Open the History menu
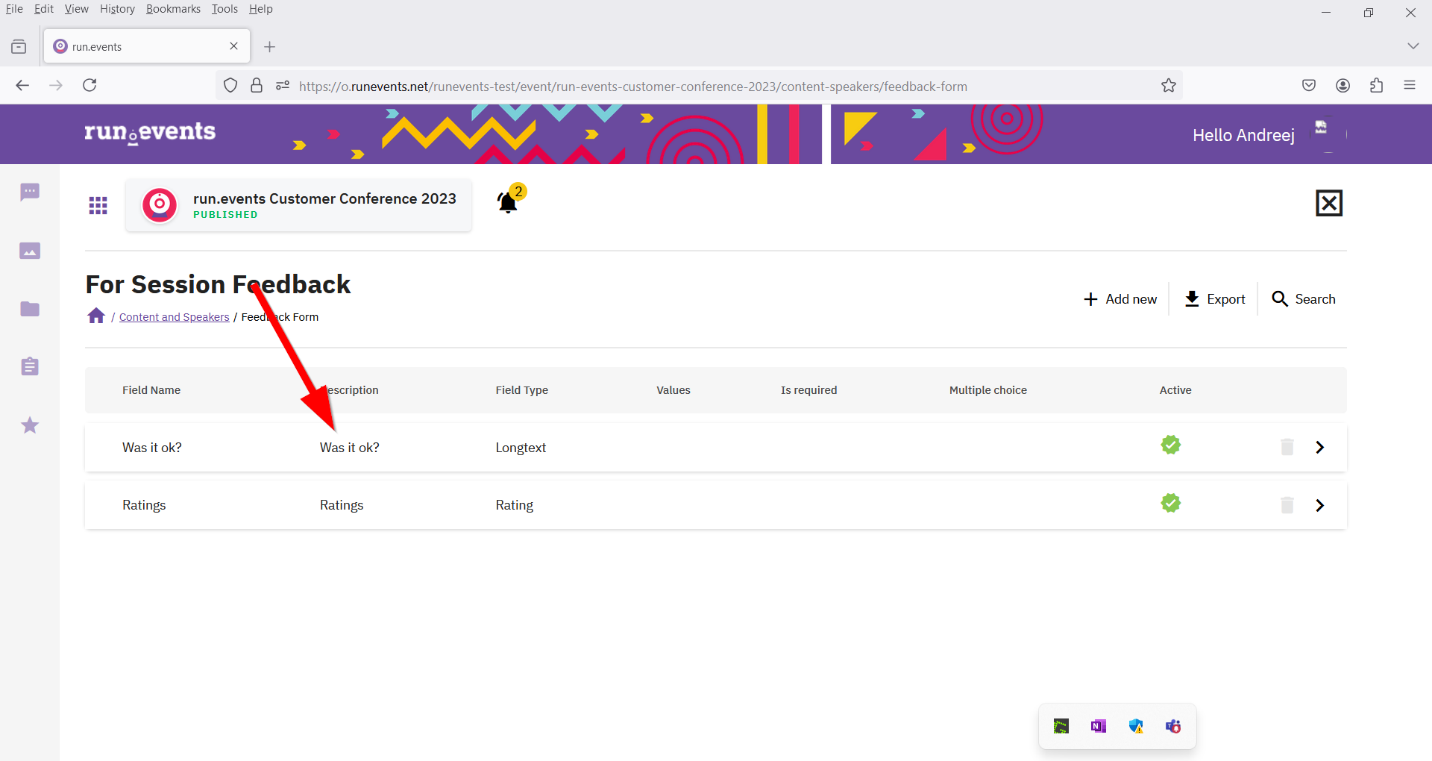Screen dimensions: 1432x761 (117, 9)
